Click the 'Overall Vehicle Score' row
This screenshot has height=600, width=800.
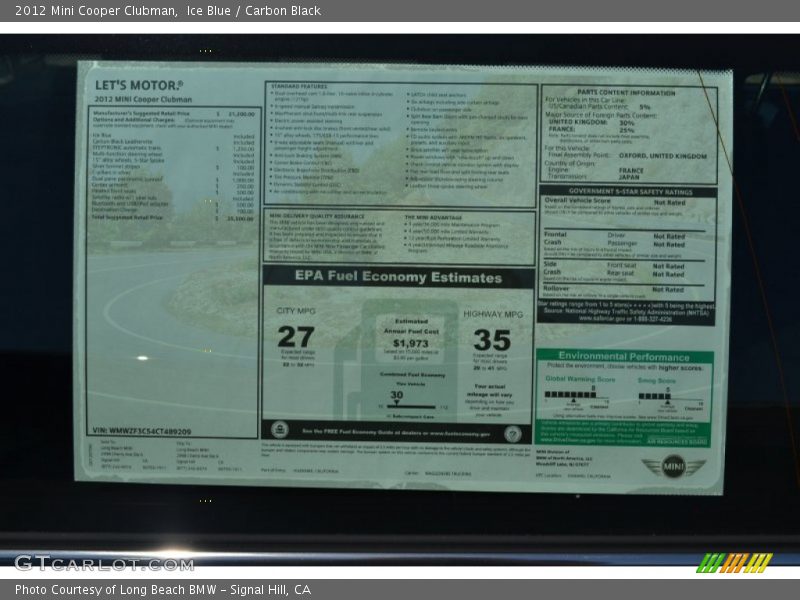point(615,202)
